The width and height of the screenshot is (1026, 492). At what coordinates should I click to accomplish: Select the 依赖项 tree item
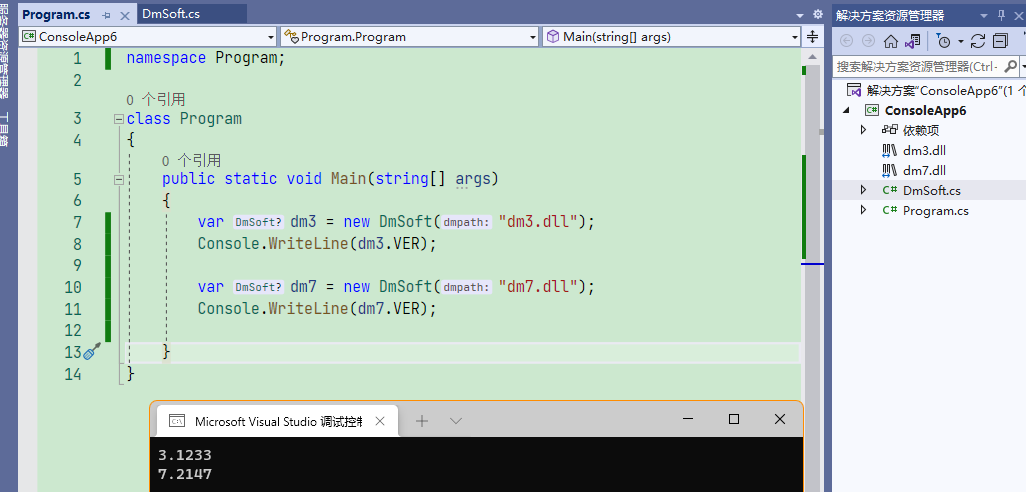(921, 130)
